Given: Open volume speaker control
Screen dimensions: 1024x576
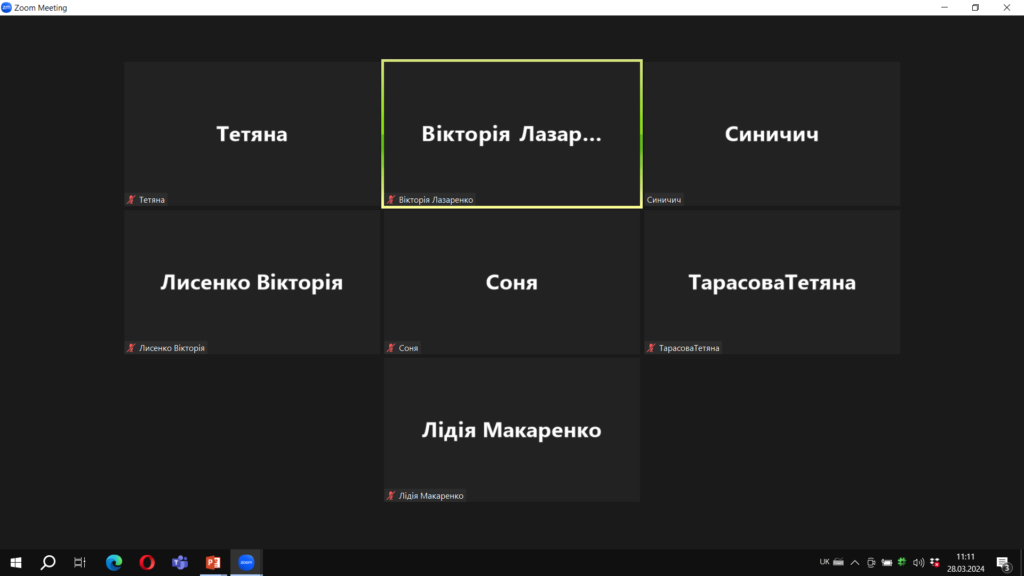Looking at the screenshot, I should click(x=918, y=562).
